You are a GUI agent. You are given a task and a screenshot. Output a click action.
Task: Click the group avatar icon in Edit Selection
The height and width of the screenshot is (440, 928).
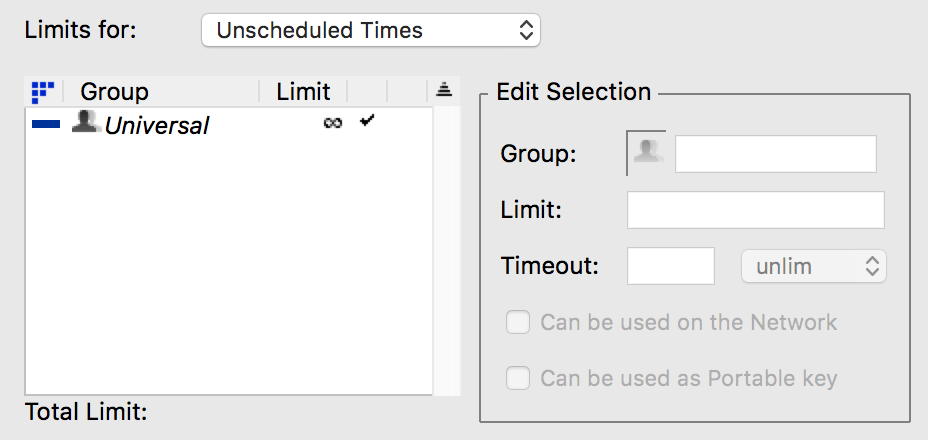[648, 154]
